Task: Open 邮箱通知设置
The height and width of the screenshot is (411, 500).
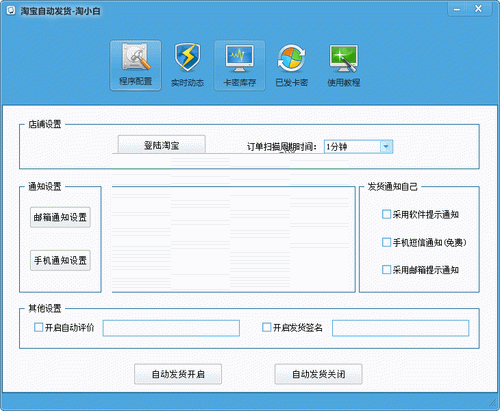Action: pyautogui.click(x=60, y=217)
